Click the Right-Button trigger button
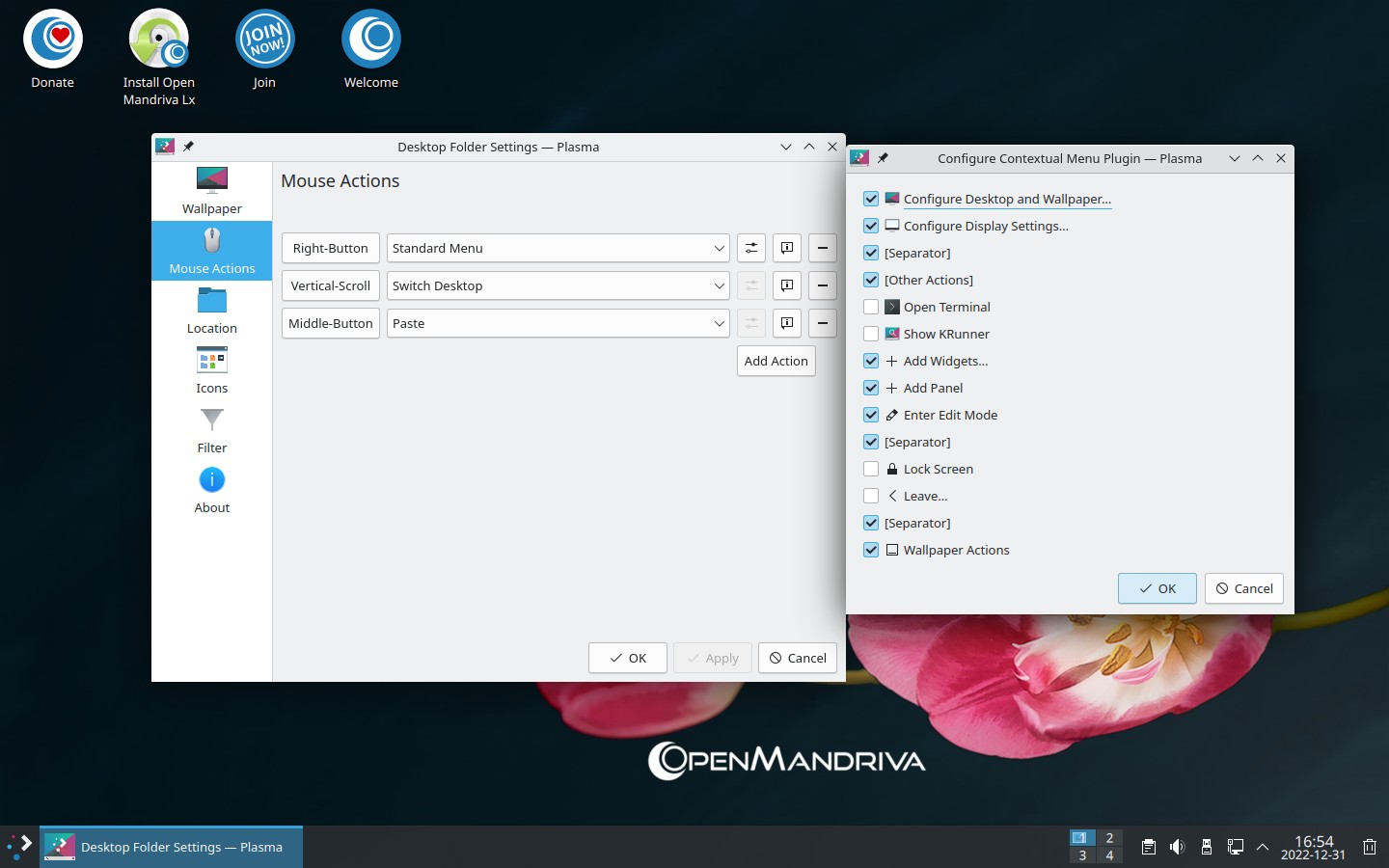1389x868 pixels. (331, 248)
